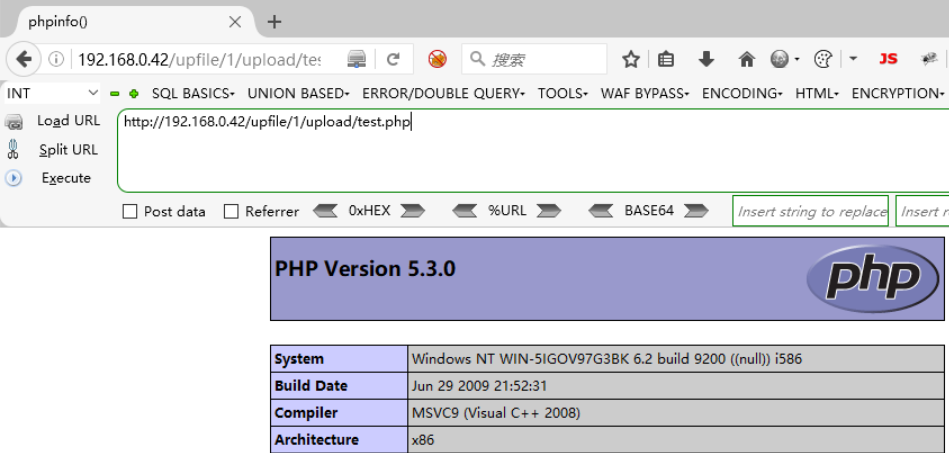The image size is (949, 453).
Task: Click the fly bug extension icon
Action: [929, 59]
